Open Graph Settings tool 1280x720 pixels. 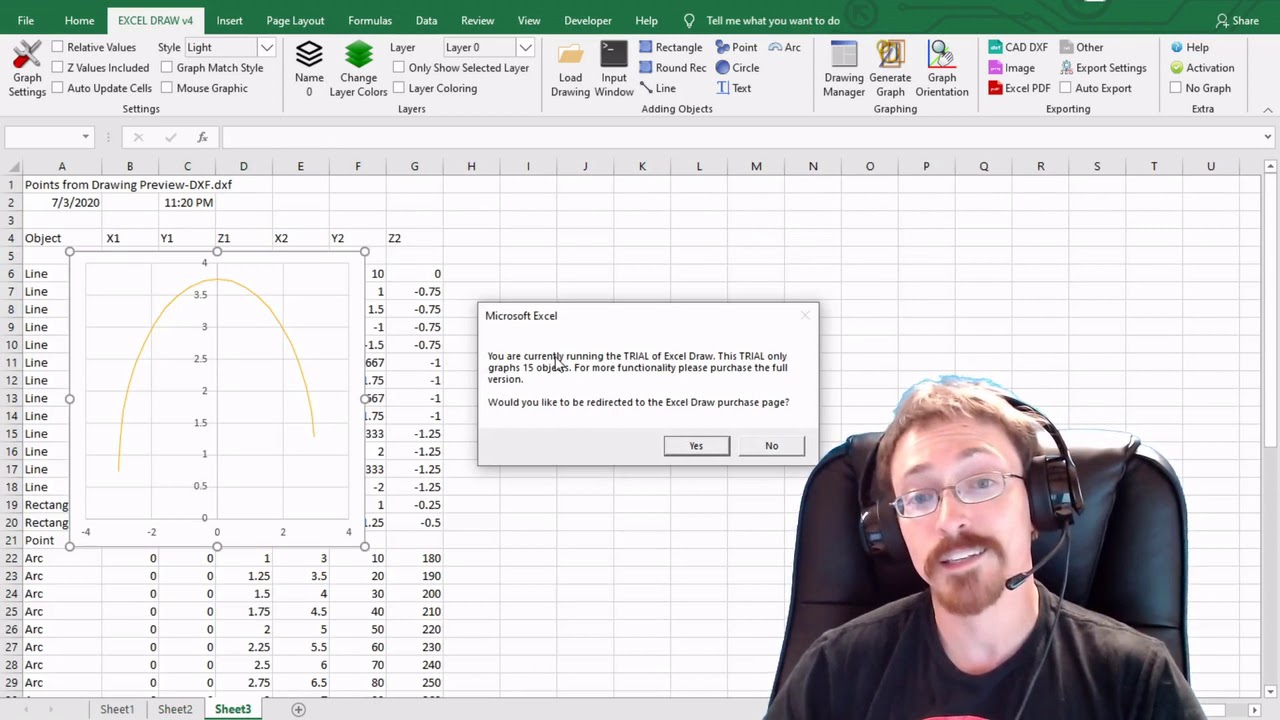tap(27, 68)
